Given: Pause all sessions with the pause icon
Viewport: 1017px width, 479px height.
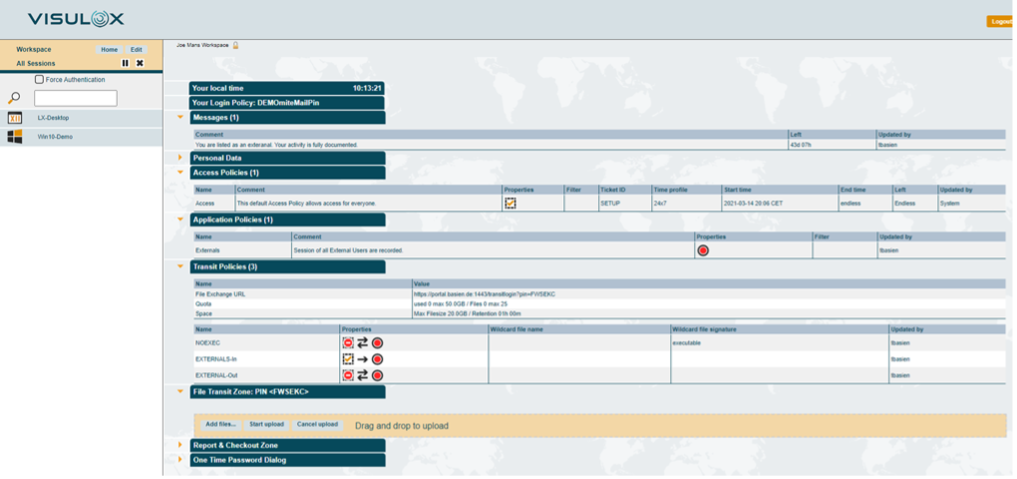Looking at the screenshot, I should coord(125,63).
